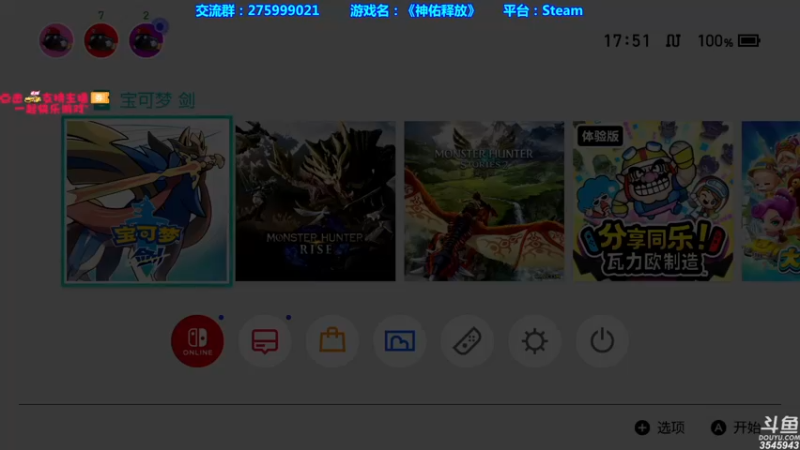
Task: Click the 平台:Steam overlay text
Action: click(x=543, y=11)
